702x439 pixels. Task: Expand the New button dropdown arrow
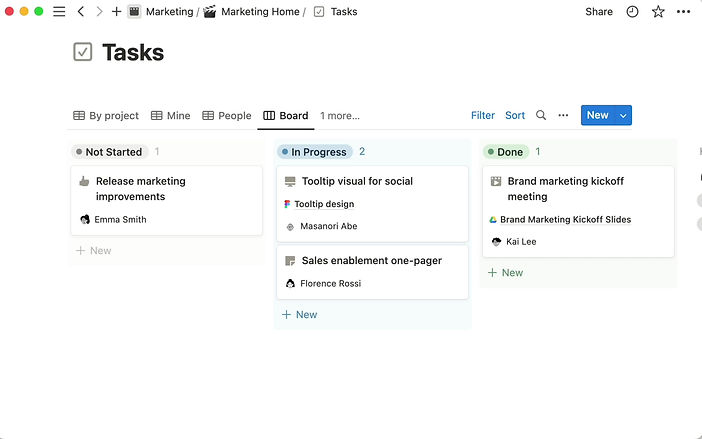click(x=624, y=116)
